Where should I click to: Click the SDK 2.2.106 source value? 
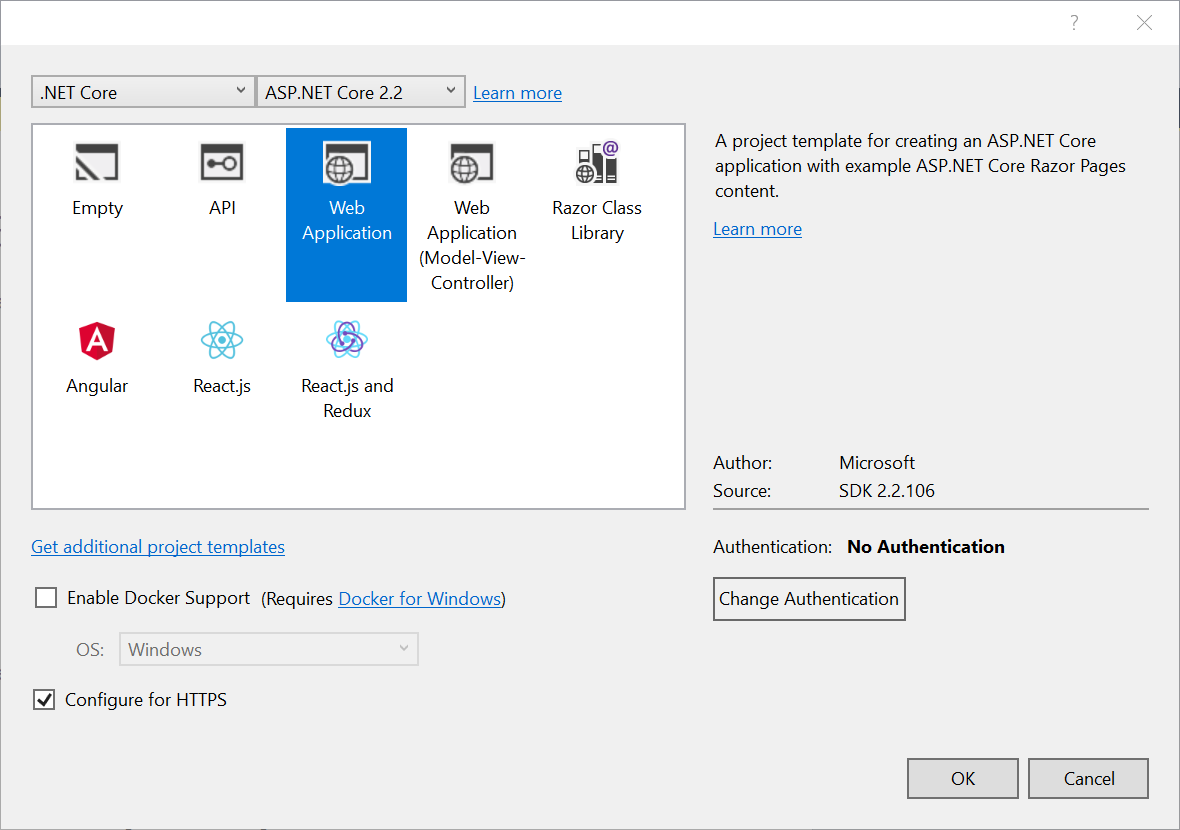[x=887, y=491]
